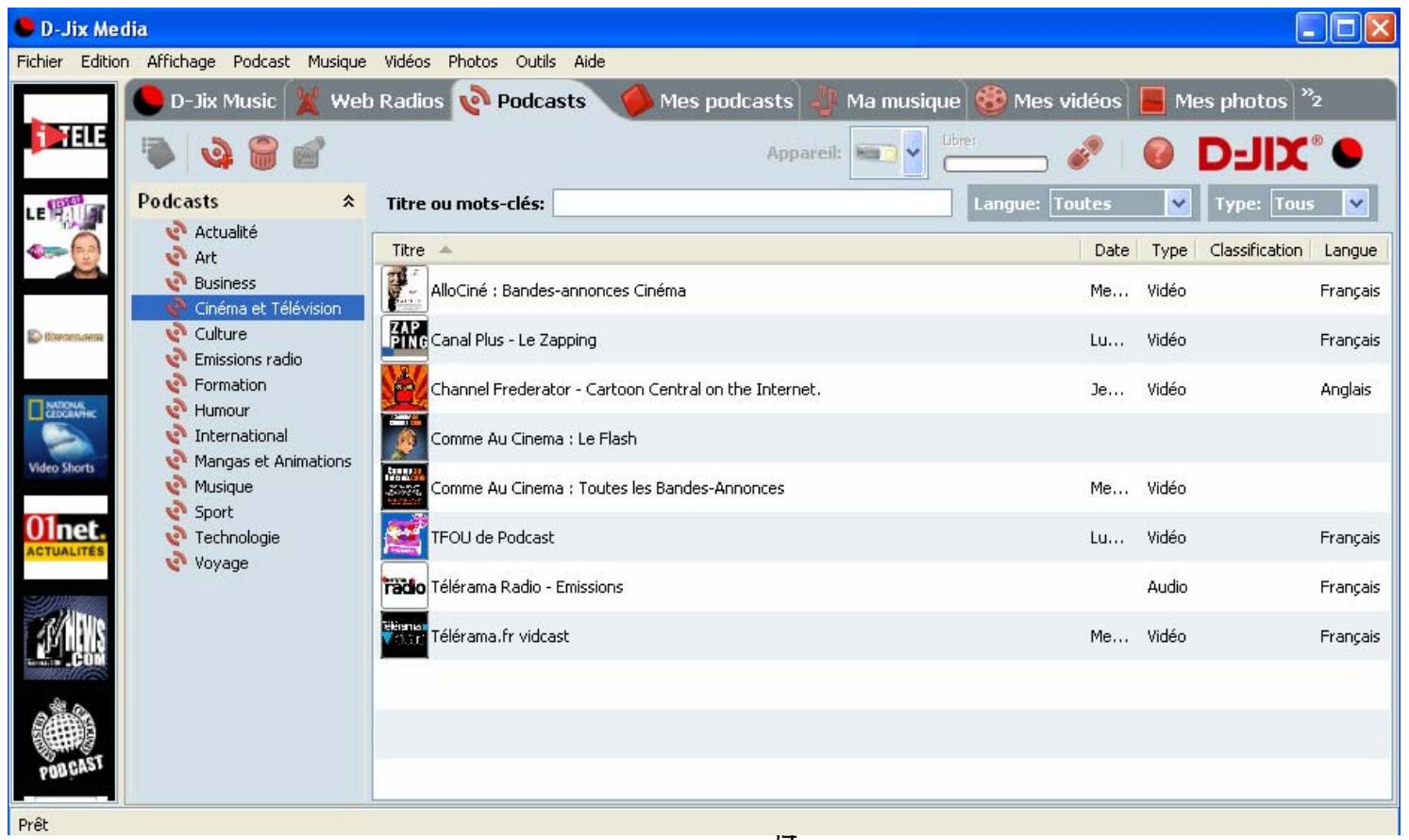Select the Business podcast category
The image size is (1409, 840).
pos(225,282)
